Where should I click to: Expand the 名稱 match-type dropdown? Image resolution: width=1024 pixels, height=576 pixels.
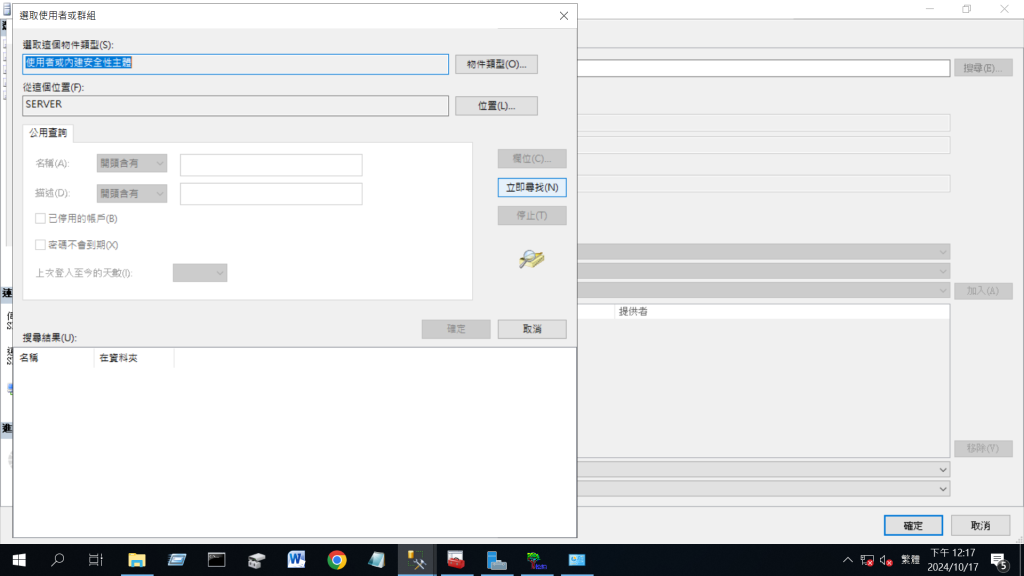132,163
